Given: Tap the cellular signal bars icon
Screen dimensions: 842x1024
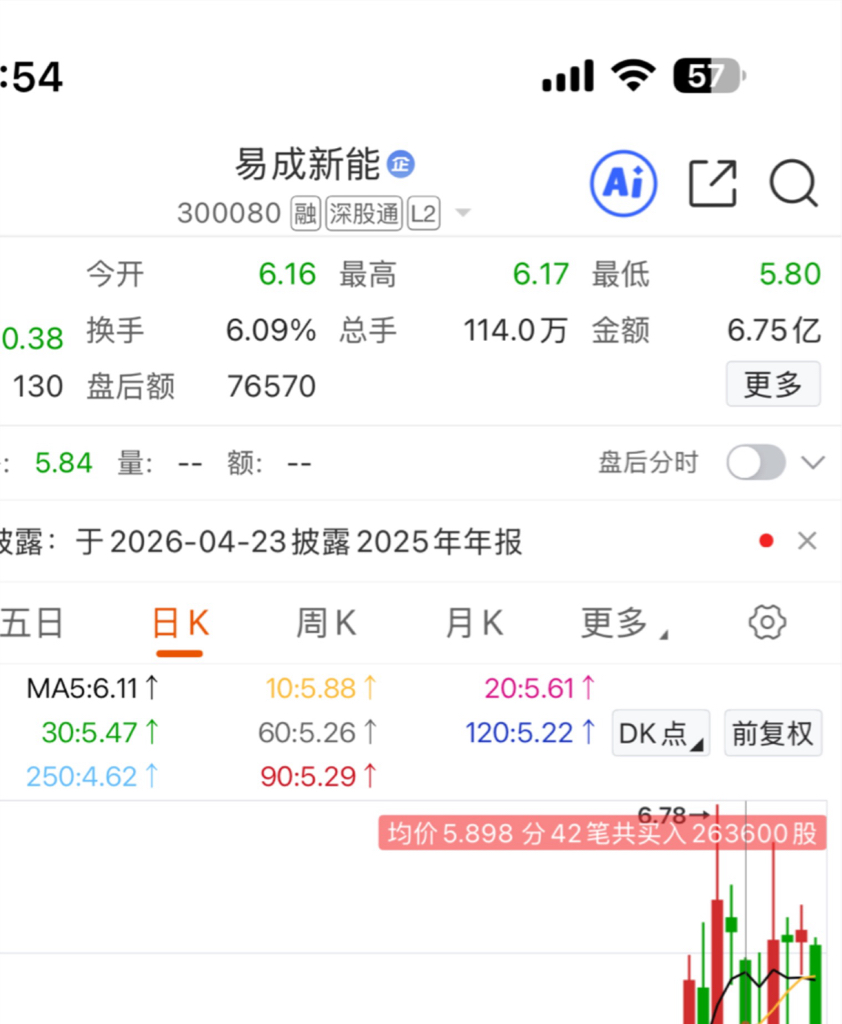Looking at the screenshot, I should (568, 76).
